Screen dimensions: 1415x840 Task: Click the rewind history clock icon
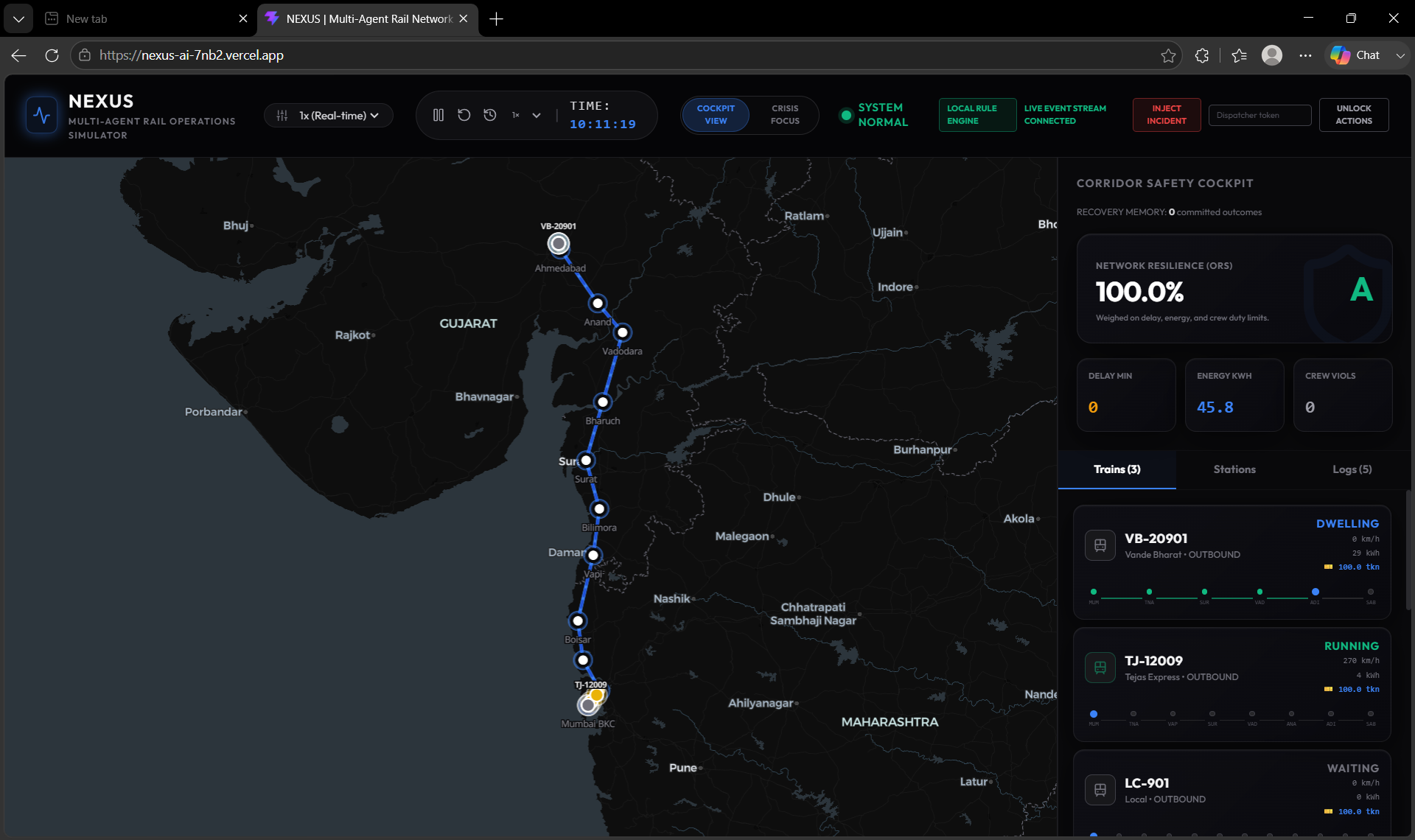coord(489,115)
